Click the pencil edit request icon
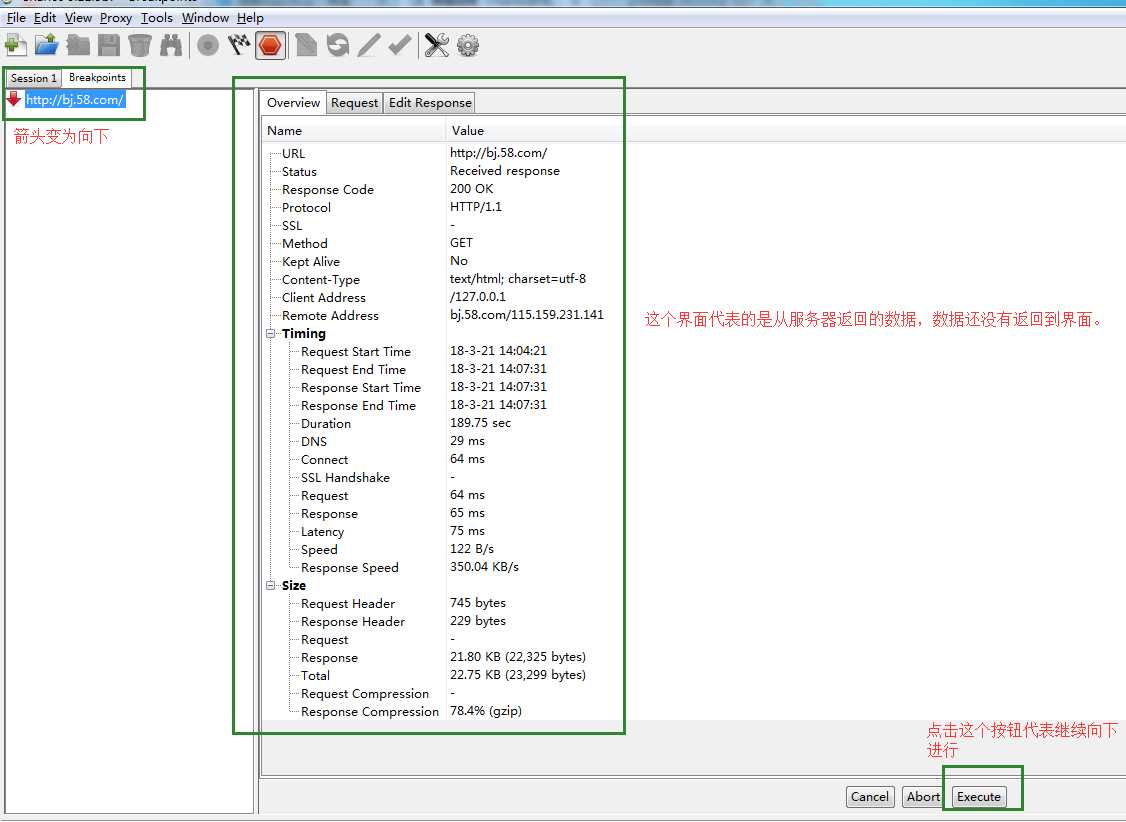Viewport: 1126px width, 822px height. click(x=368, y=45)
